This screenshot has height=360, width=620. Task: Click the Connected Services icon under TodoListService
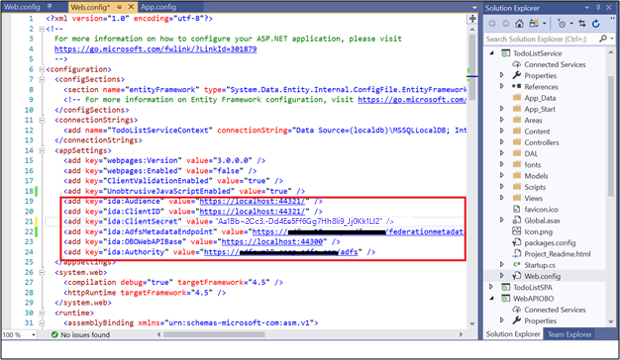click(x=516, y=64)
